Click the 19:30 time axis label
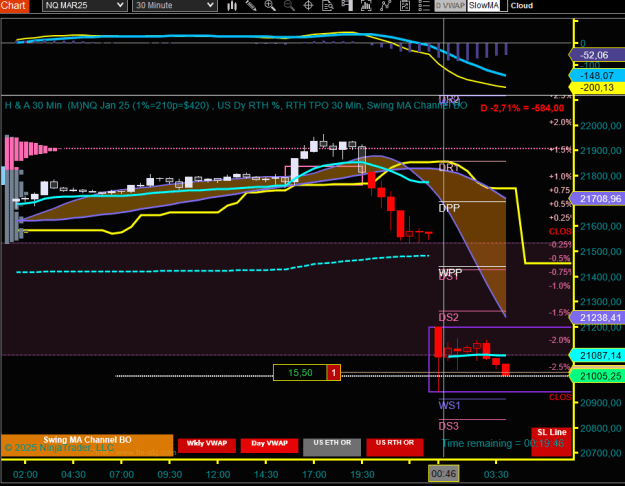The height and width of the screenshot is (486, 625). pyautogui.click(x=362, y=474)
